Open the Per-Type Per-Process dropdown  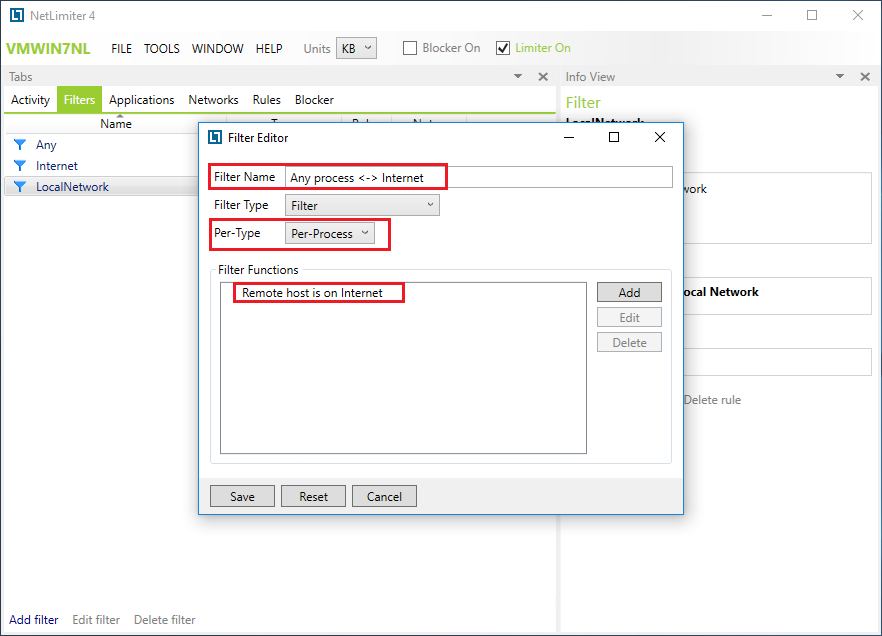[x=330, y=233]
